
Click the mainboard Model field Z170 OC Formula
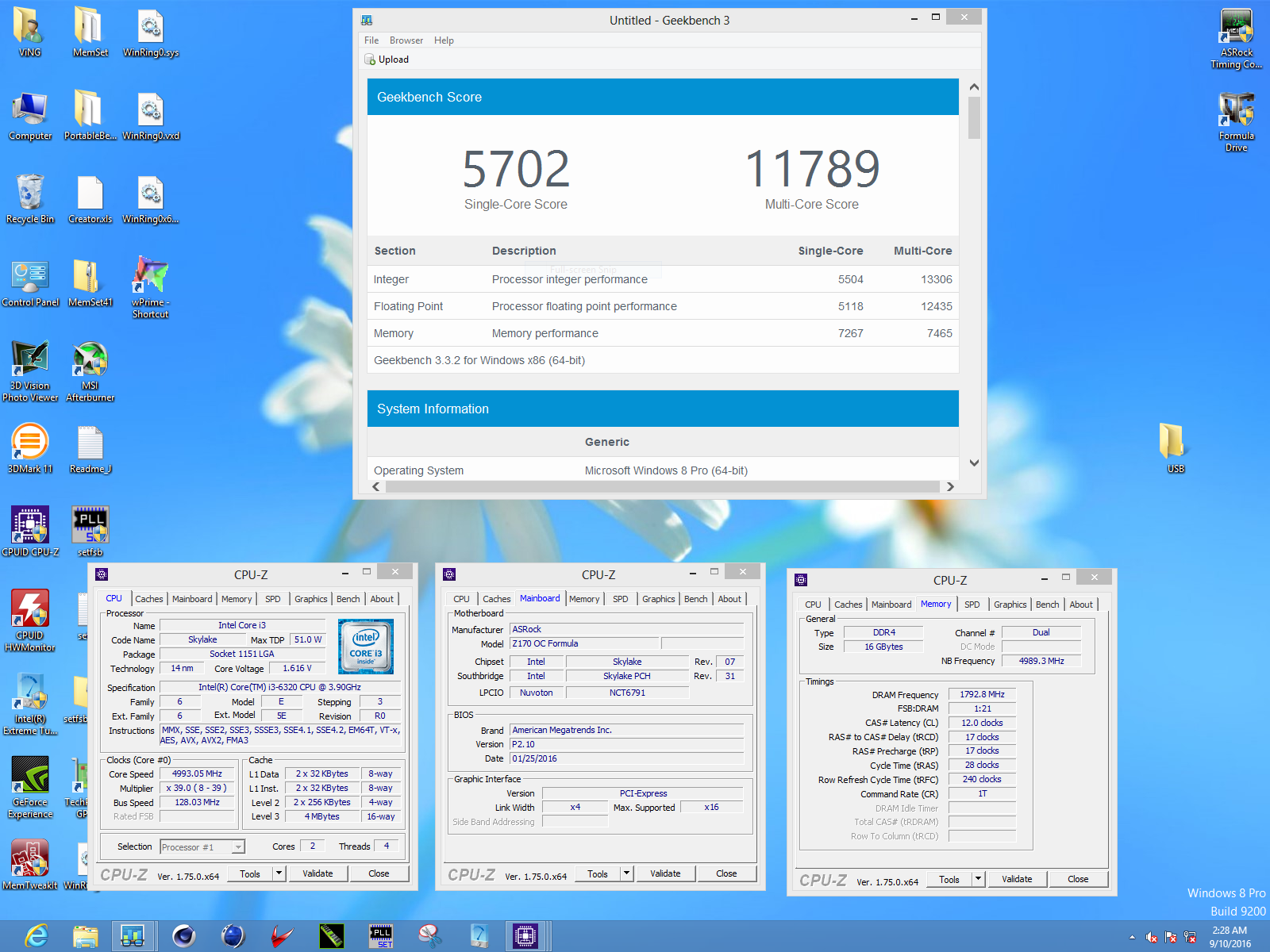583,643
